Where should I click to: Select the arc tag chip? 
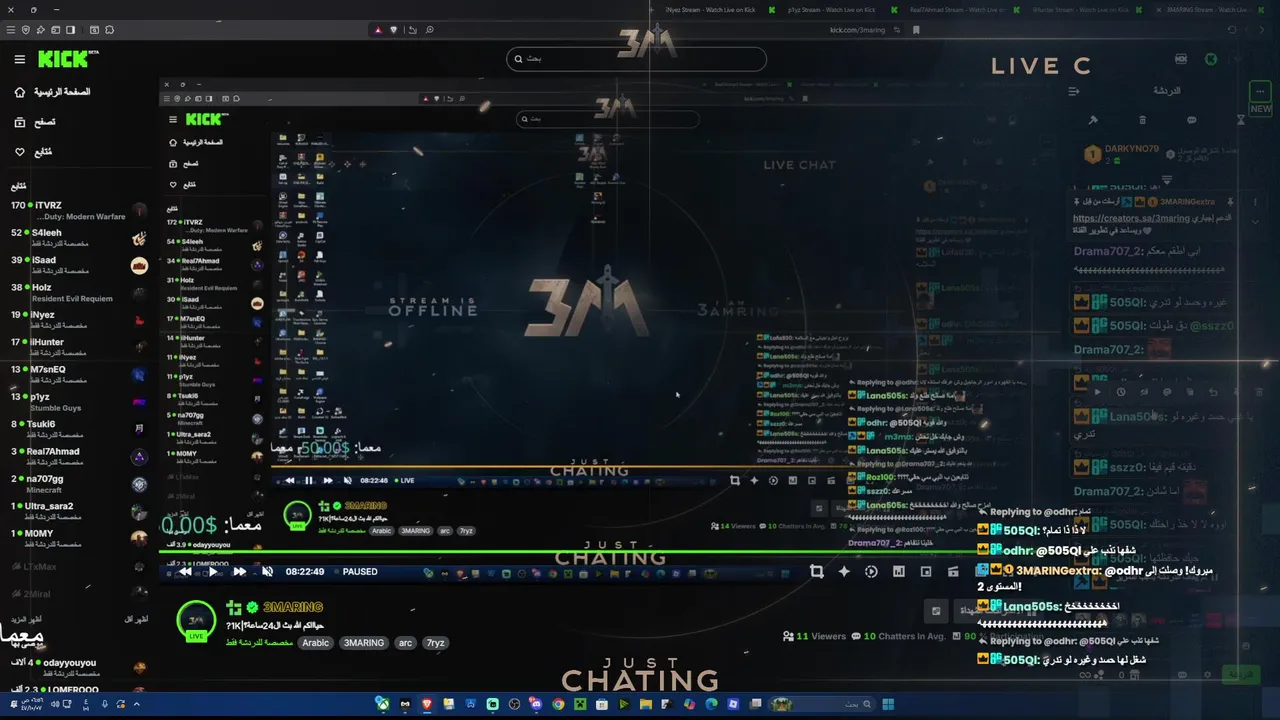[405, 643]
